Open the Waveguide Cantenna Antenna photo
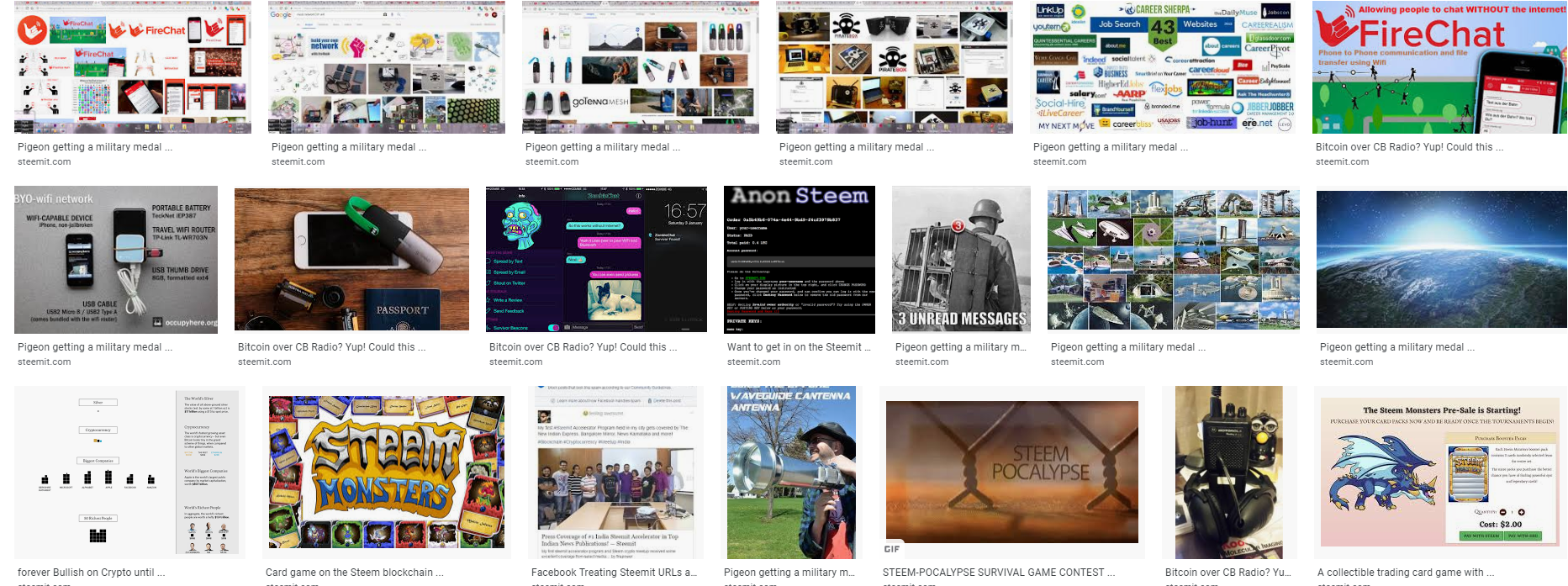Screen dimensions: 1568x586 791,472
